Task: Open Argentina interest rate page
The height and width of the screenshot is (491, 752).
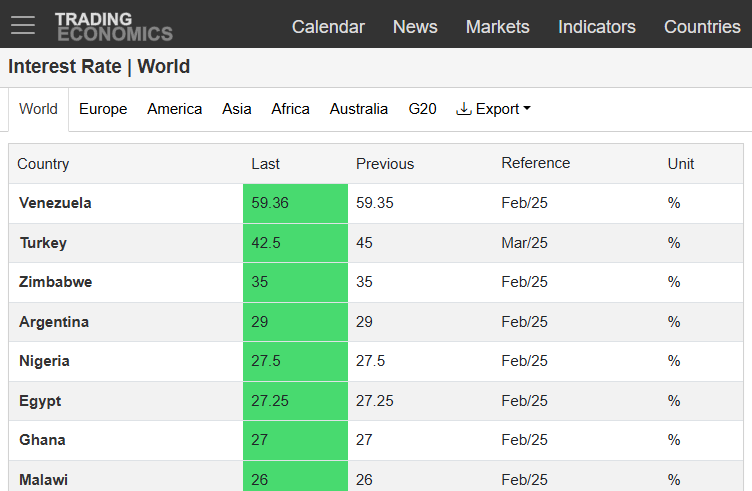Action: pyautogui.click(x=54, y=322)
